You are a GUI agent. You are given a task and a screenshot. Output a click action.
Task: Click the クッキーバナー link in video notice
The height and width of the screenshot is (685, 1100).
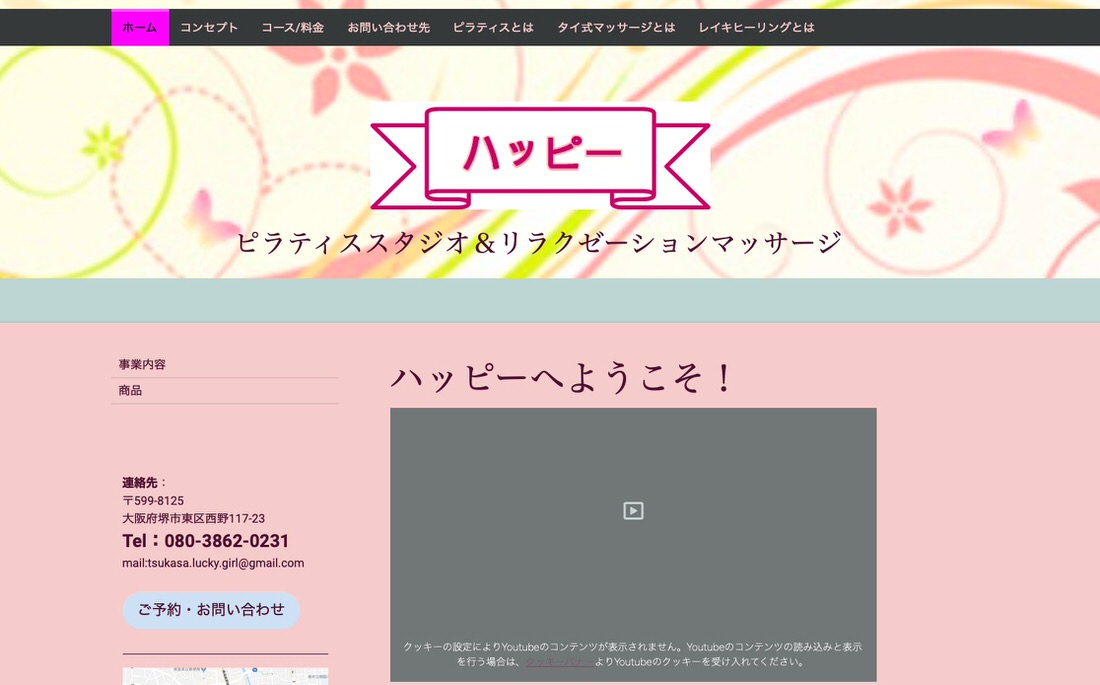[558, 662]
